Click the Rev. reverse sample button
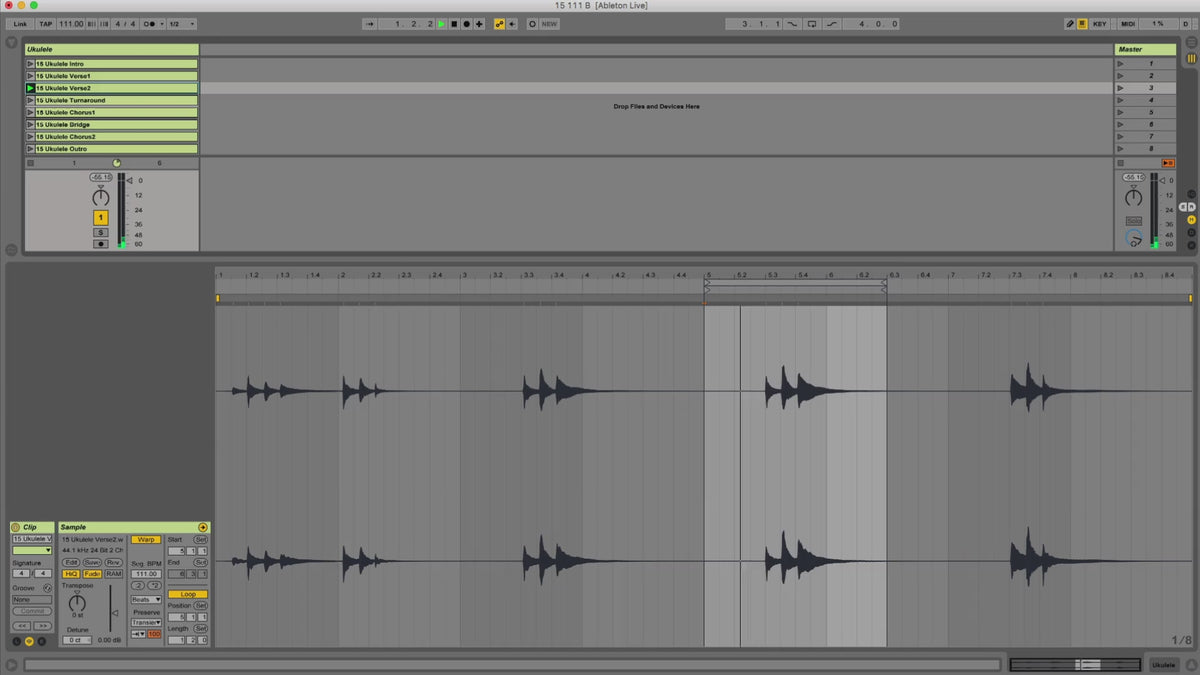Viewport: 1200px width, 675px height. tap(113, 562)
